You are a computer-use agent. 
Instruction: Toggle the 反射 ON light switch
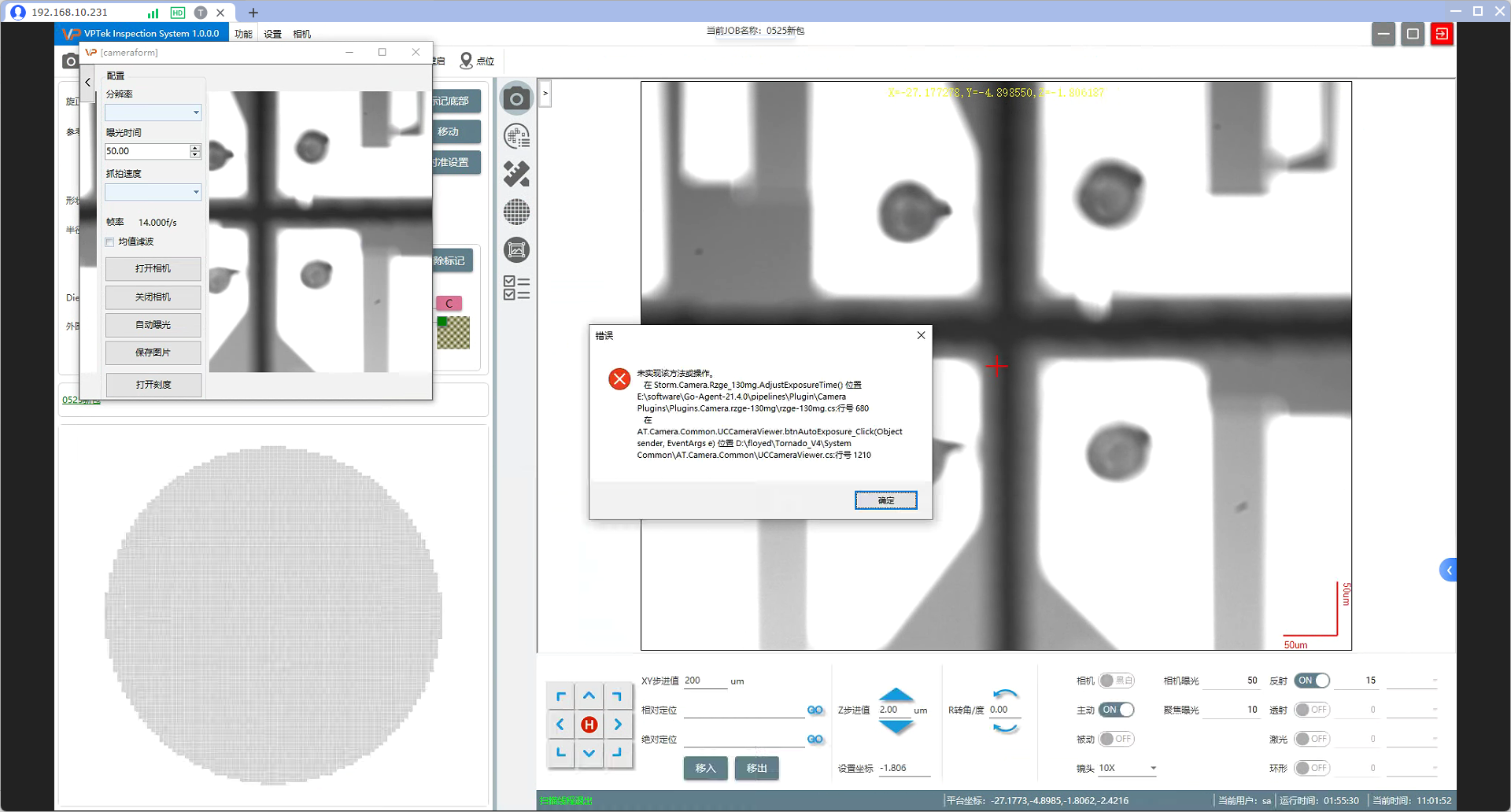pos(1312,681)
